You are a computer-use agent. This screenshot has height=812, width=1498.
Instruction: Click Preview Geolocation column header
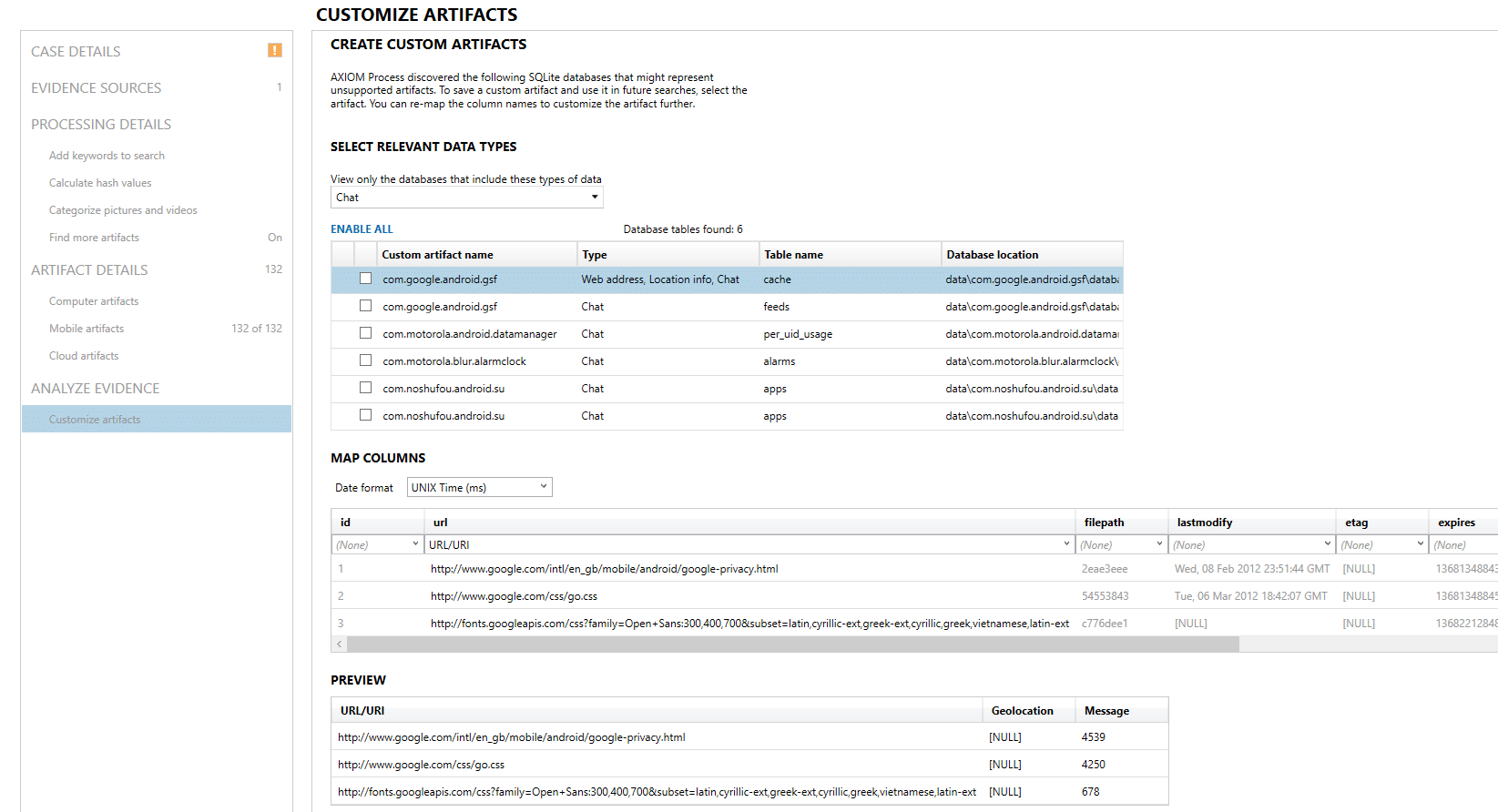(x=1028, y=711)
